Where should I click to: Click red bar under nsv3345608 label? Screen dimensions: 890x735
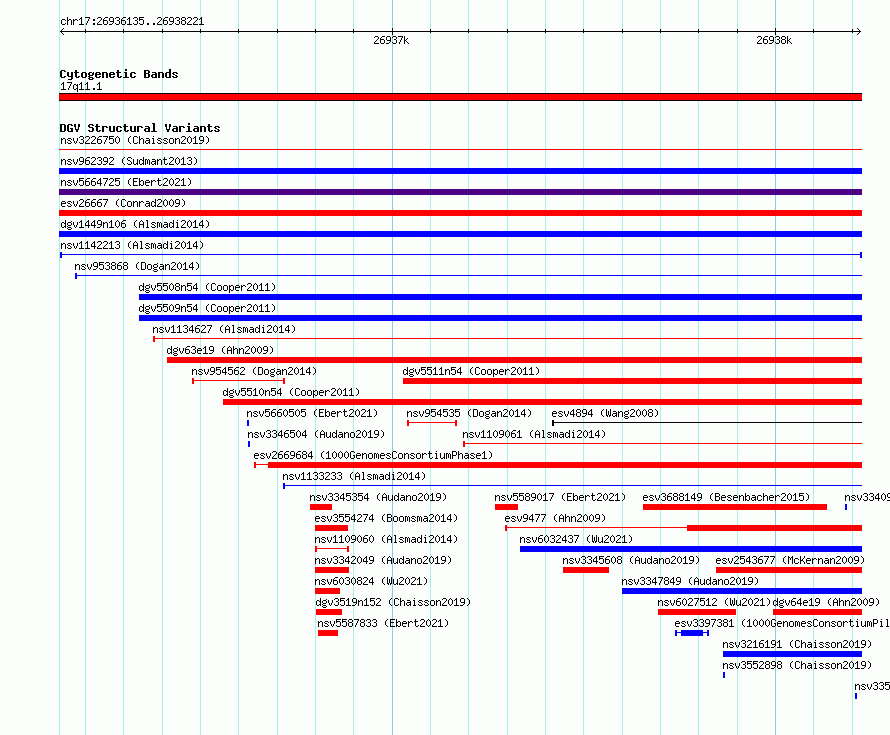(x=586, y=570)
